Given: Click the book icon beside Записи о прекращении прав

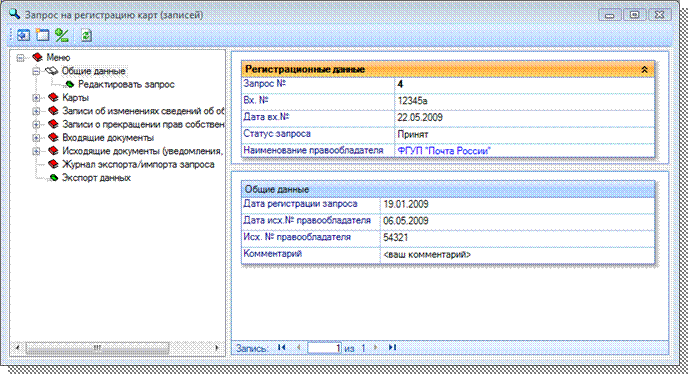Looking at the screenshot, I should coord(53,124).
